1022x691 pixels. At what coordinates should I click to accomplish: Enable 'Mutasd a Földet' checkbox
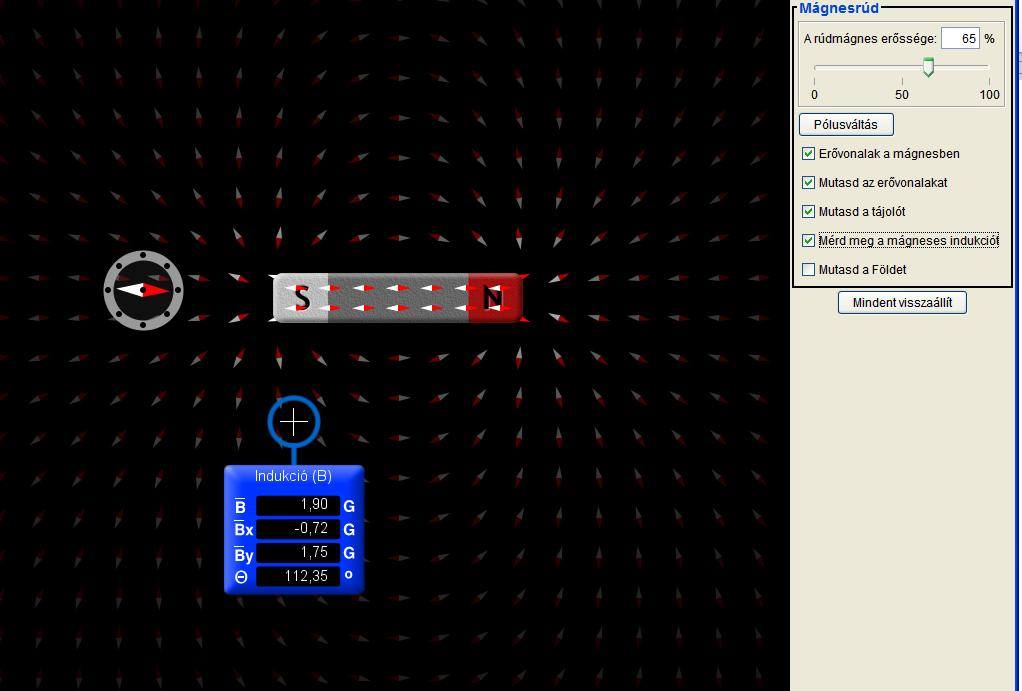pyautogui.click(x=809, y=270)
